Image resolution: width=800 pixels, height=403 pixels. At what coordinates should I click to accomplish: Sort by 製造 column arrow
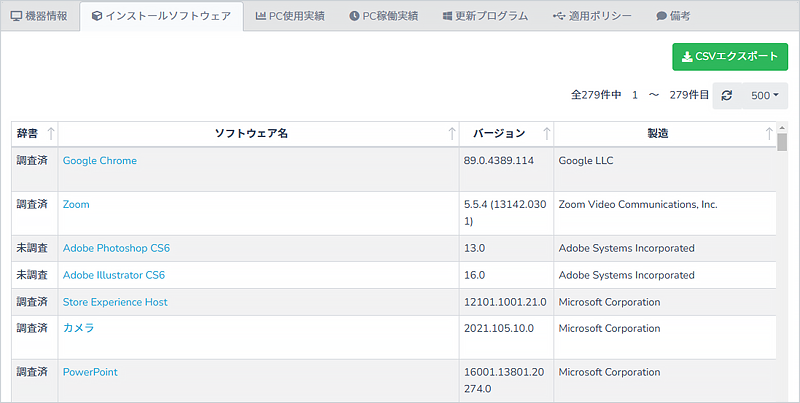tap(769, 134)
